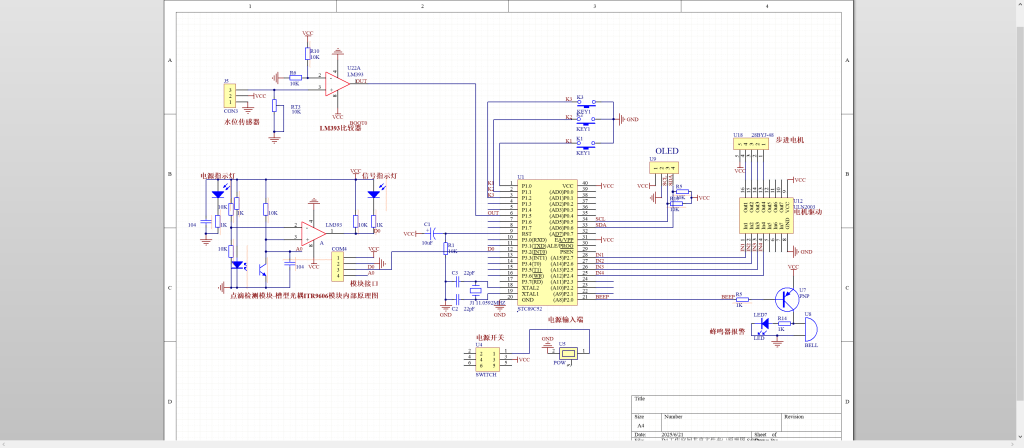The image size is (1024, 448).
Task: Click the top push-button switch K3
Action: pyautogui.click(x=584, y=101)
